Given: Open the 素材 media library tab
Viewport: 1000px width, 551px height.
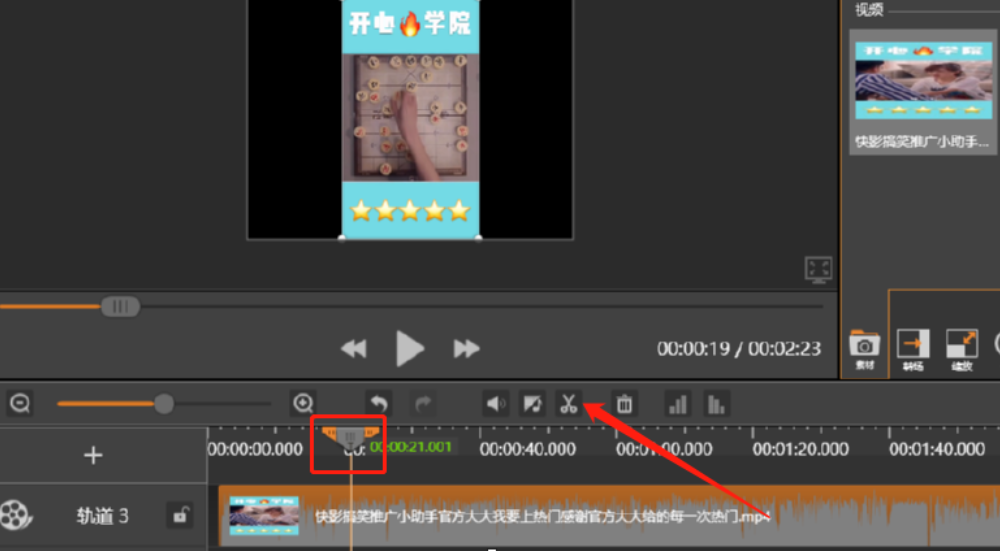Looking at the screenshot, I should pos(865,351).
